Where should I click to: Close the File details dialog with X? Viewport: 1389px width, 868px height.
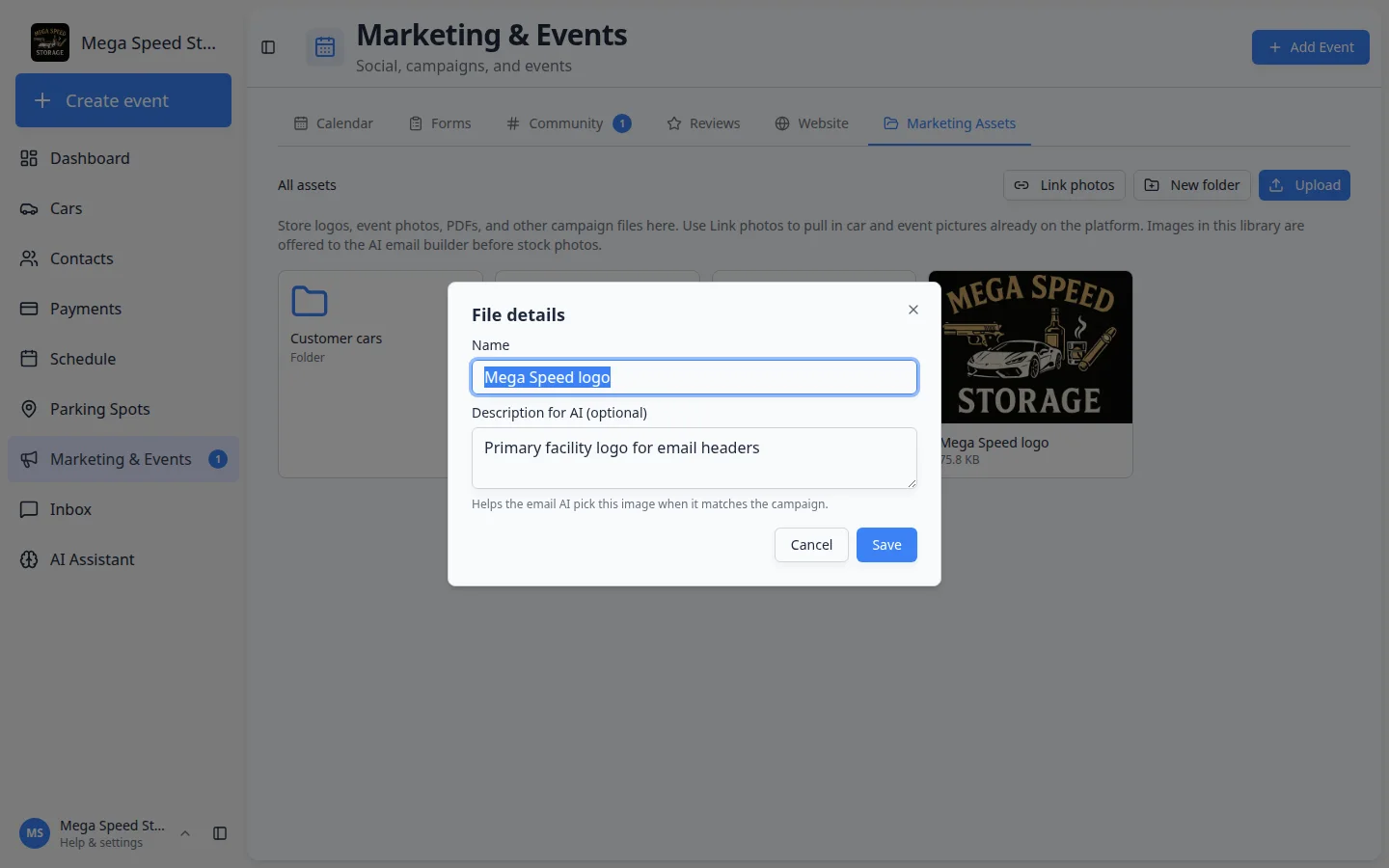click(x=913, y=310)
